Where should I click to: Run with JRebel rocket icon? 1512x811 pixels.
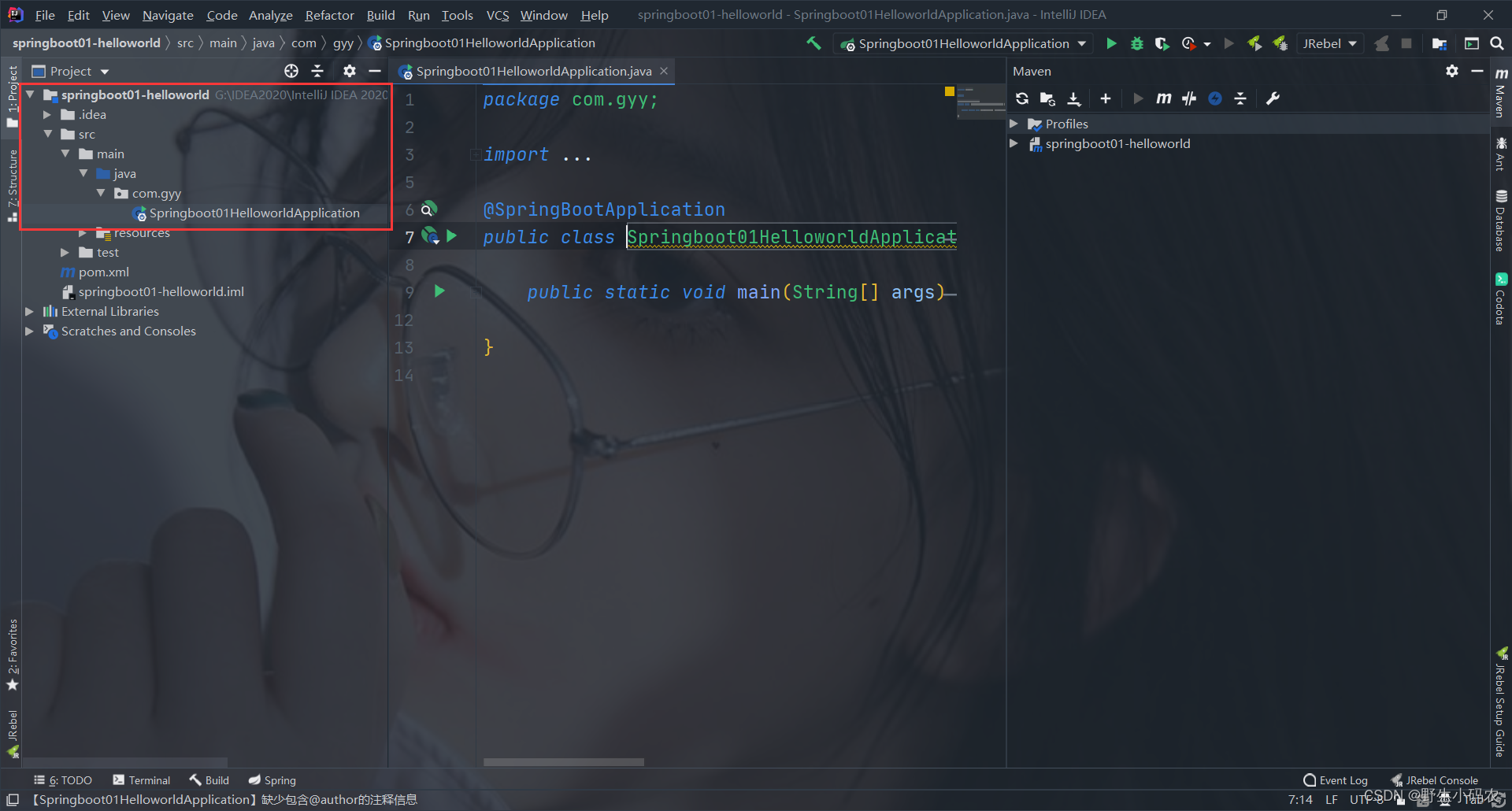point(1254,43)
